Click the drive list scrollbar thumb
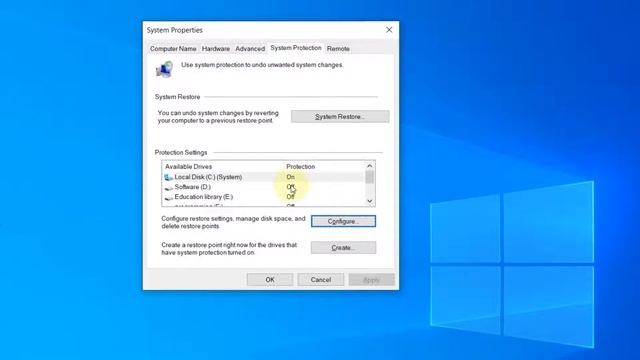640x360 pixels. [369, 177]
